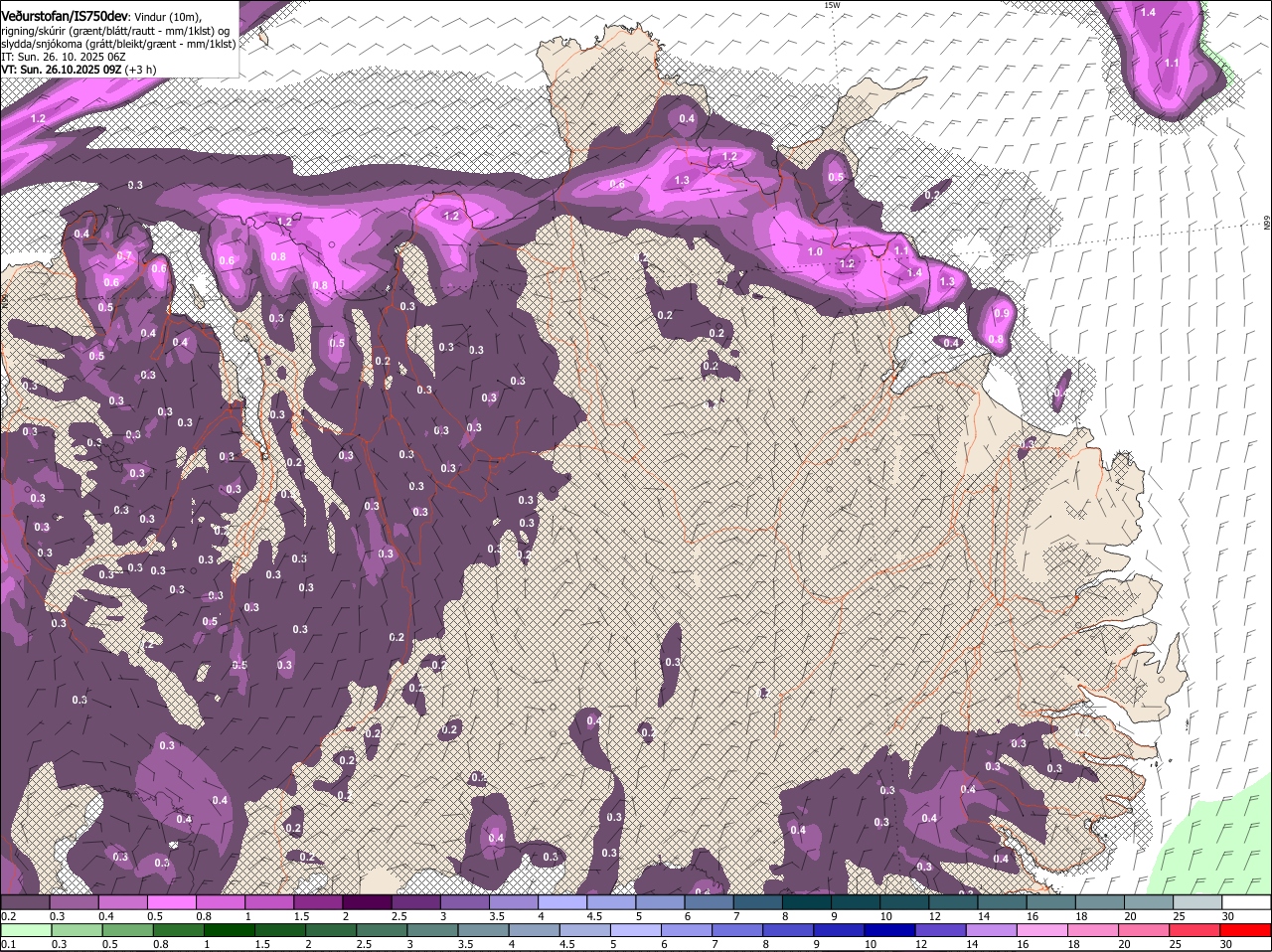Click the lower legend swatch between 0.1 and 0.3
Image resolution: width=1272 pixels, height=952 pixels.
(x=26, y=930)
